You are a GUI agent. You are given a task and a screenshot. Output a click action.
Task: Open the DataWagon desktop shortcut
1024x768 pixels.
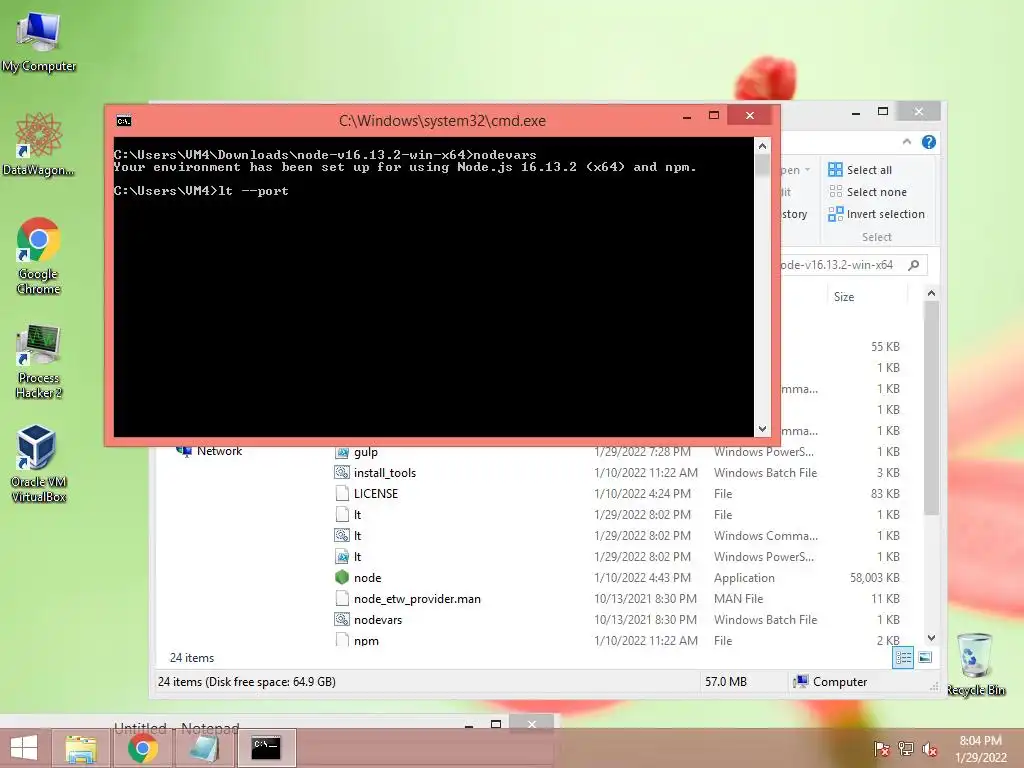point(39,144)
